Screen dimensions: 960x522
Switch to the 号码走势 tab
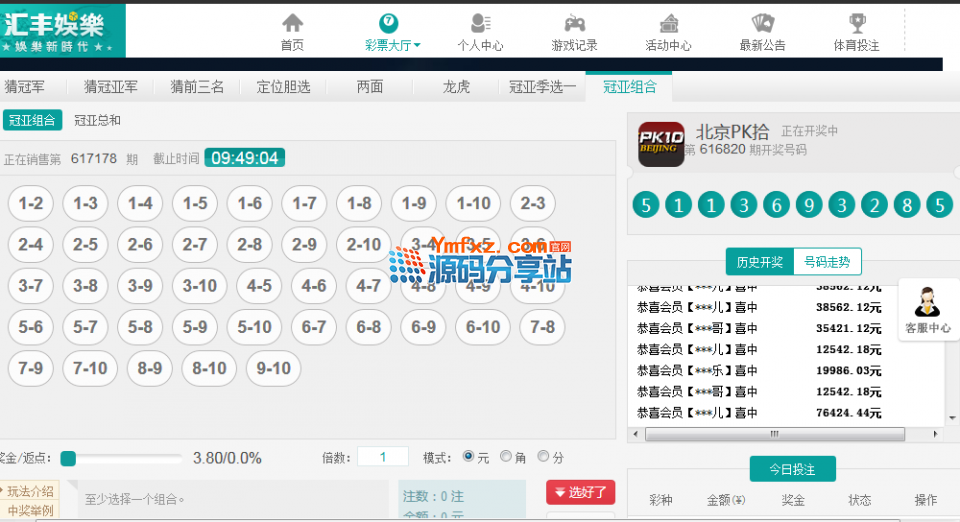tap(827, 263)
